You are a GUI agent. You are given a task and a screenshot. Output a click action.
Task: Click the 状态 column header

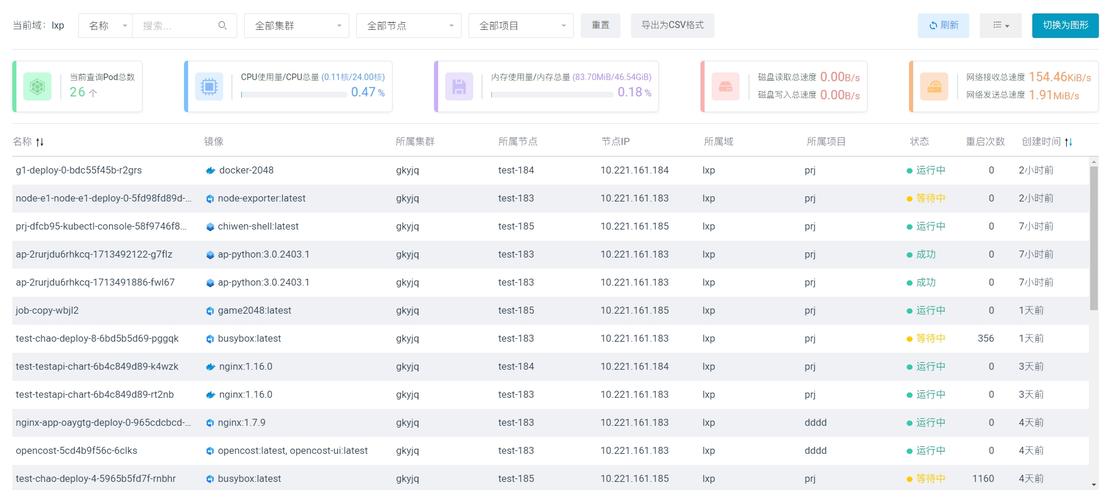coord(919,142)
